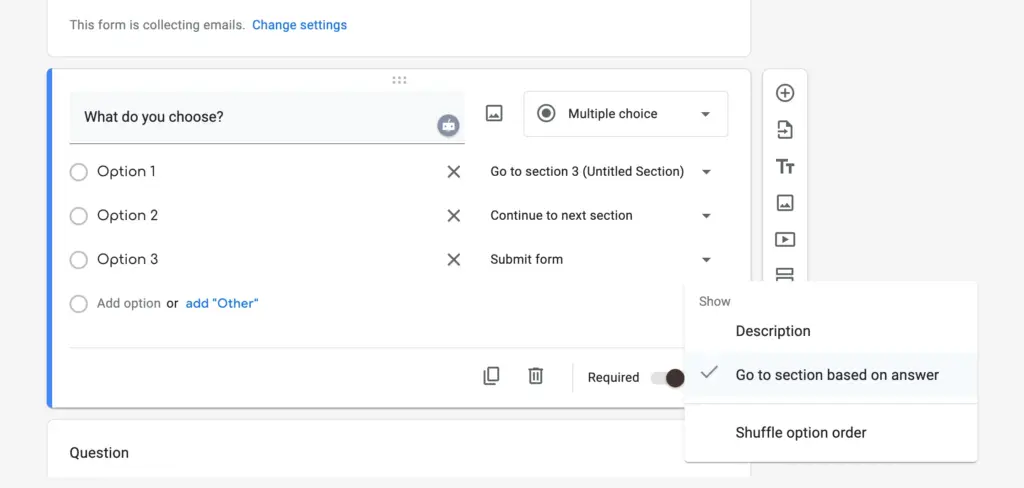Click the Import questions icon

(785, 130)
